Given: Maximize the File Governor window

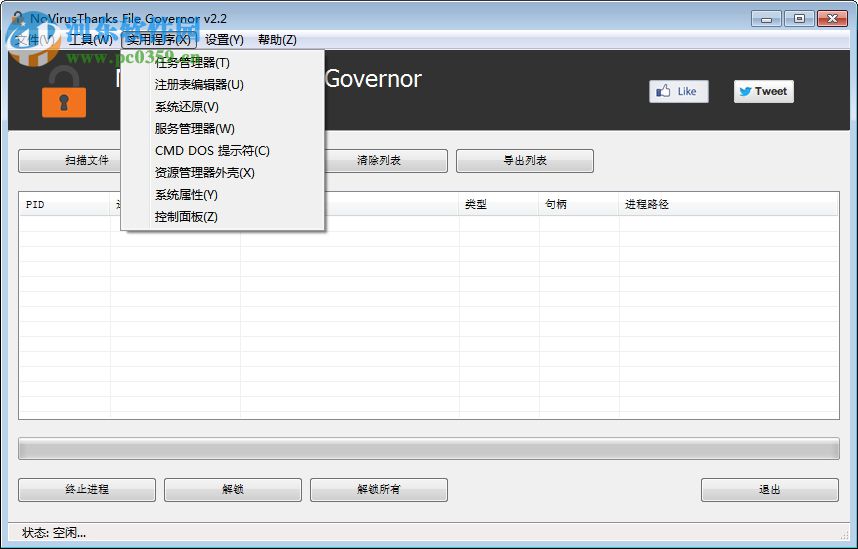Looking at the screenshot, I should coord(799,19).
